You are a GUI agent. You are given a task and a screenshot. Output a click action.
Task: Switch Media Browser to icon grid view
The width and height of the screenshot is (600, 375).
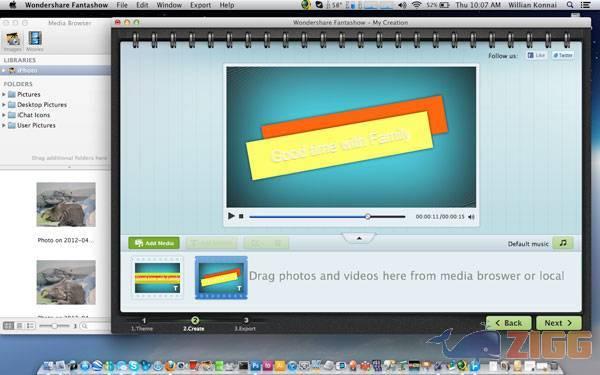8,326
